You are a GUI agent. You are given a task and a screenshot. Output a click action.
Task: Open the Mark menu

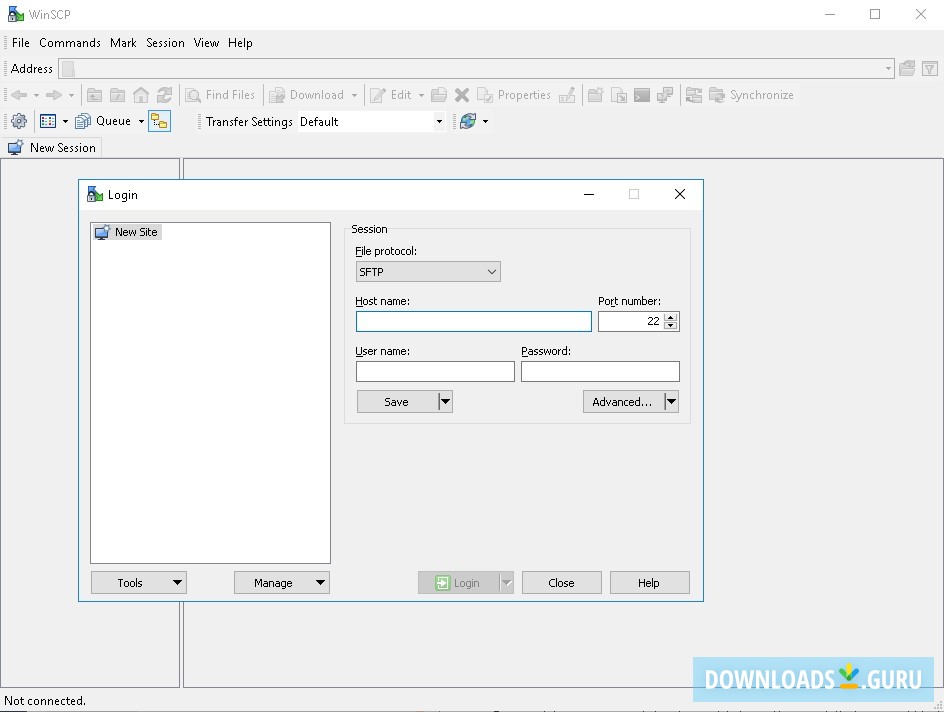(123, 43)
